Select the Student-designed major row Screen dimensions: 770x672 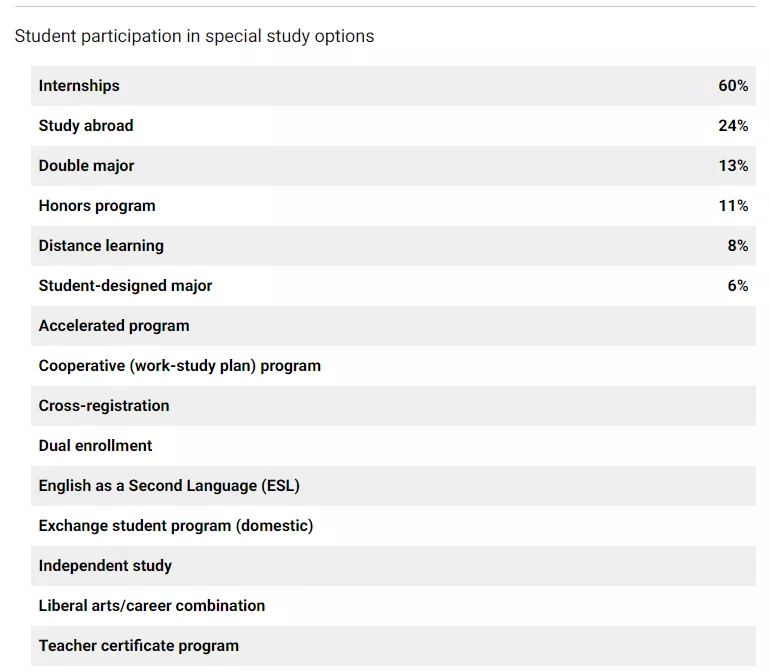[125, 286]
